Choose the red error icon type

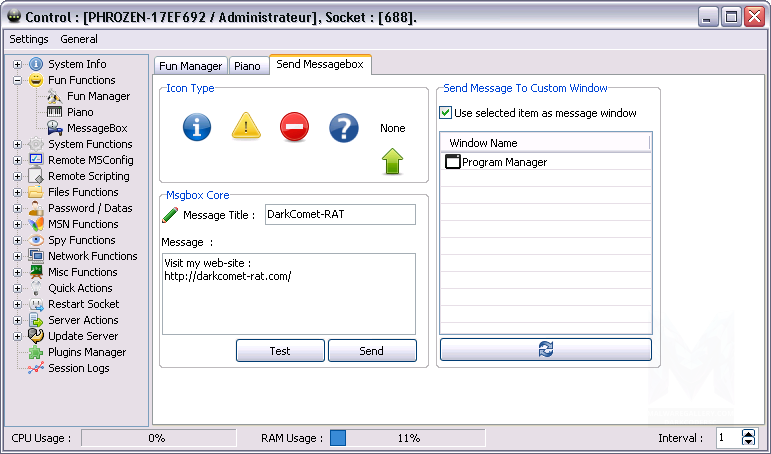point(294,127)
